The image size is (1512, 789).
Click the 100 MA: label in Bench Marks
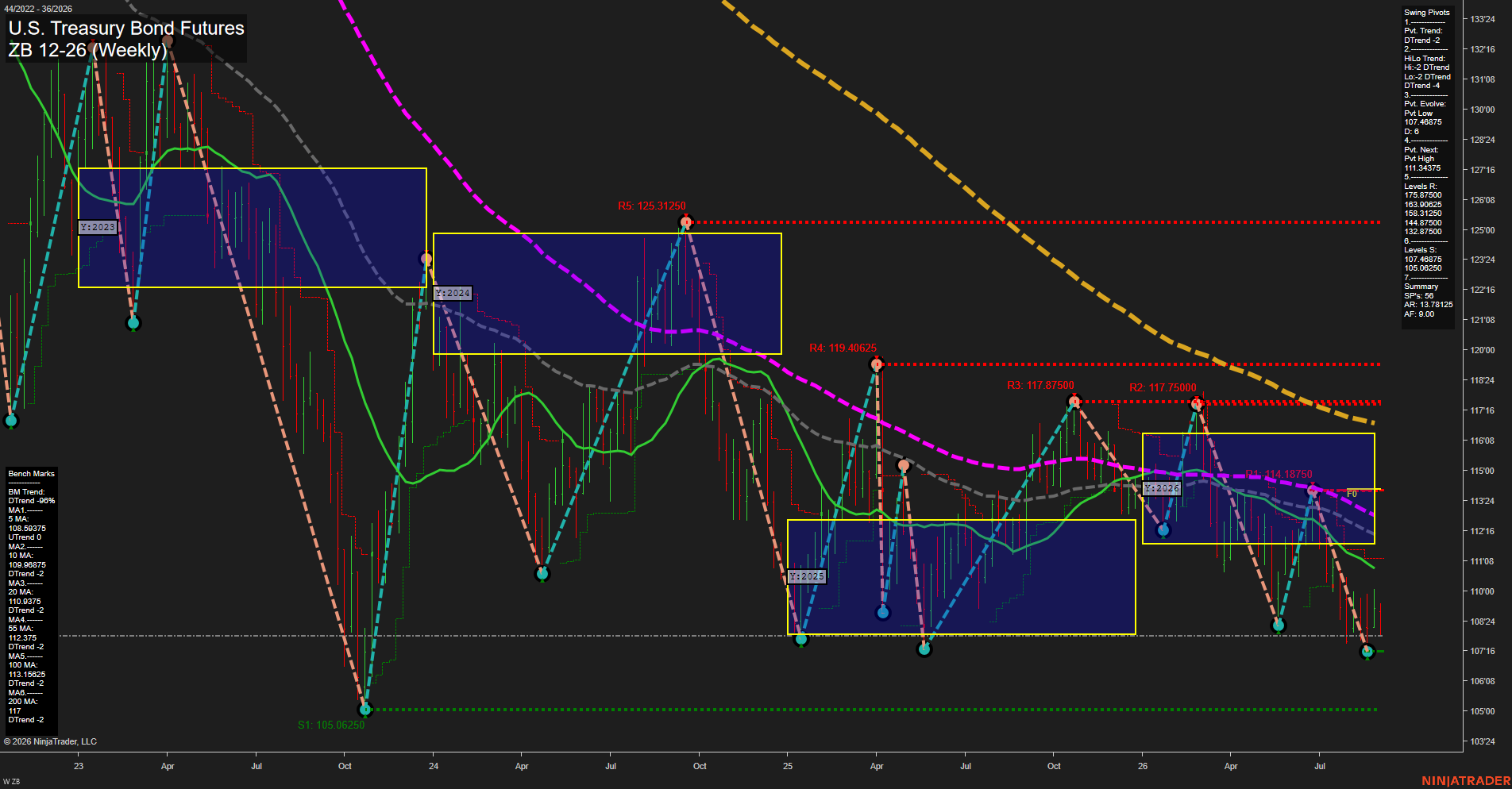click(x=22, y=665)
